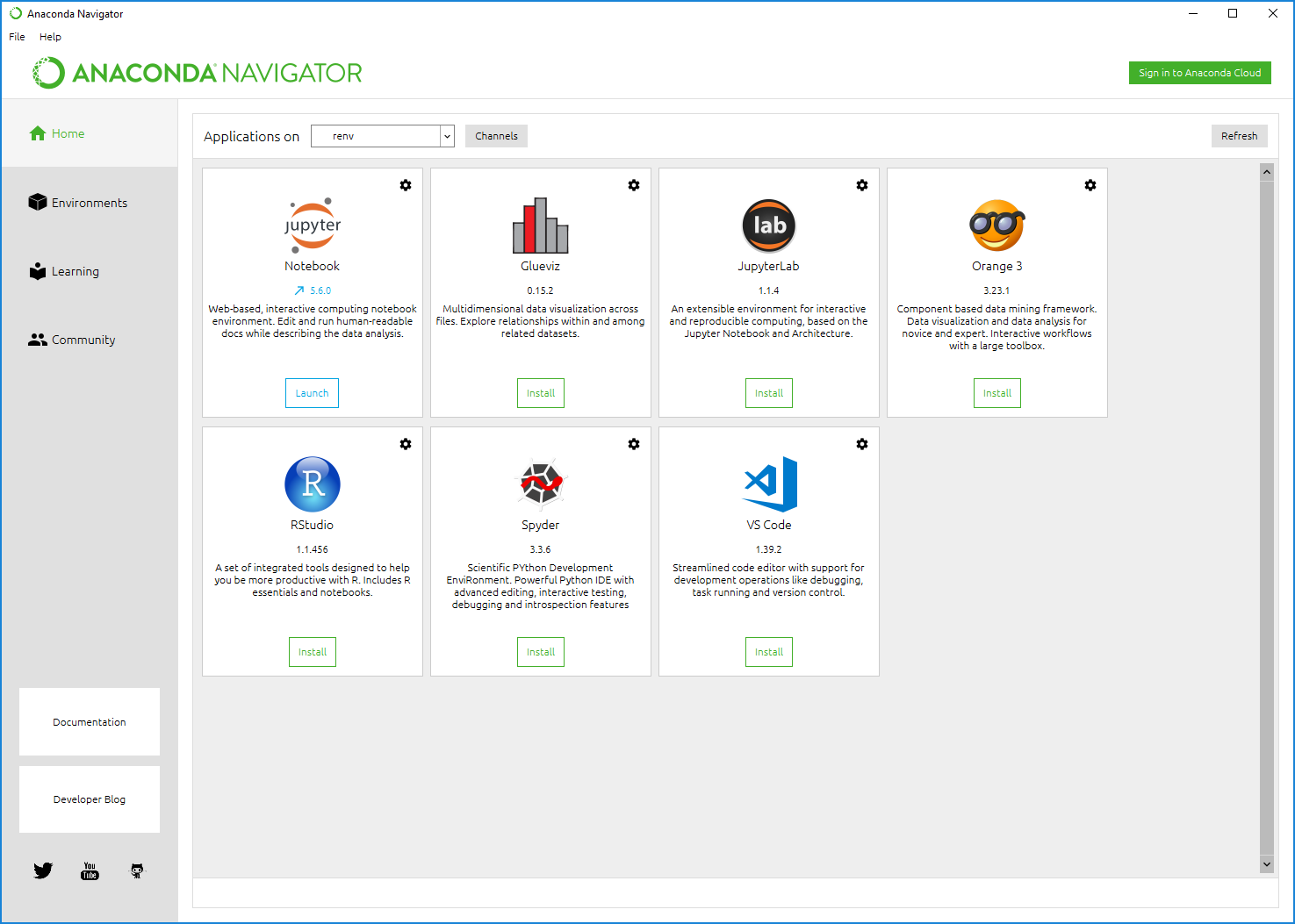The image size is (1295, 924).
Task: Open gear settings on Glueviz card
Action: (x=634, y=185)
